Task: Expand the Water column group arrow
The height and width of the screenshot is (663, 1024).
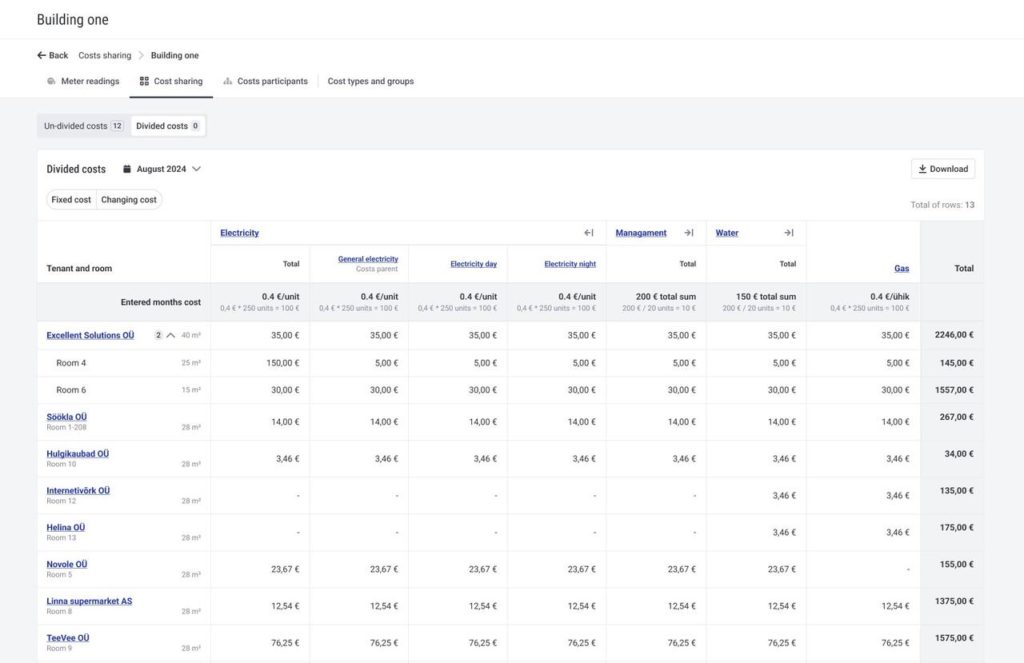Action: pyautogui.click(x=788, y=233)
